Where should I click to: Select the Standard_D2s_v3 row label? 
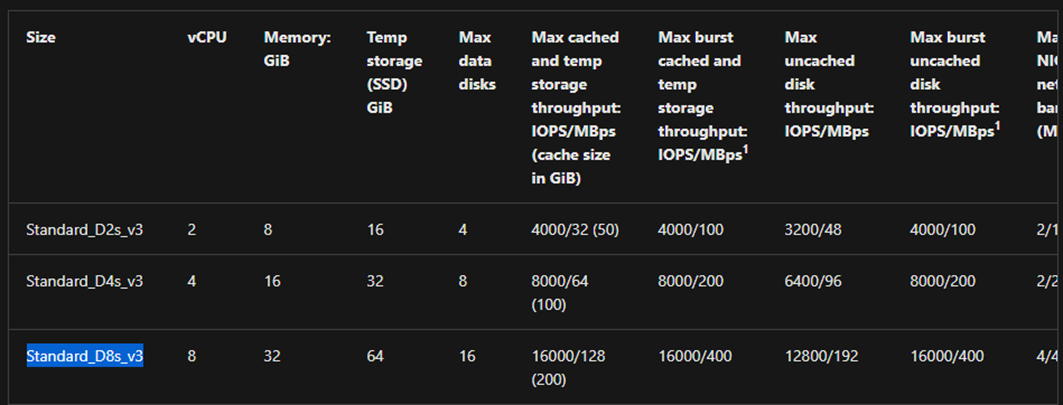[85, 230]
